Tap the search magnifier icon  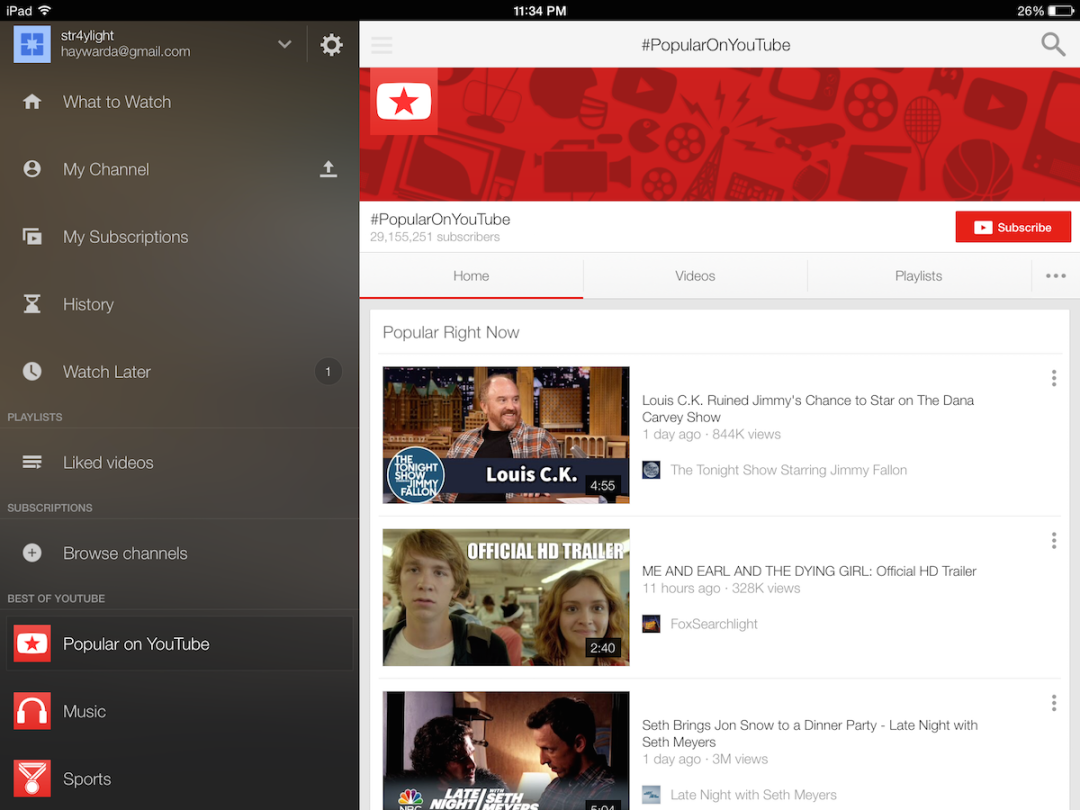click(1053, 44)
